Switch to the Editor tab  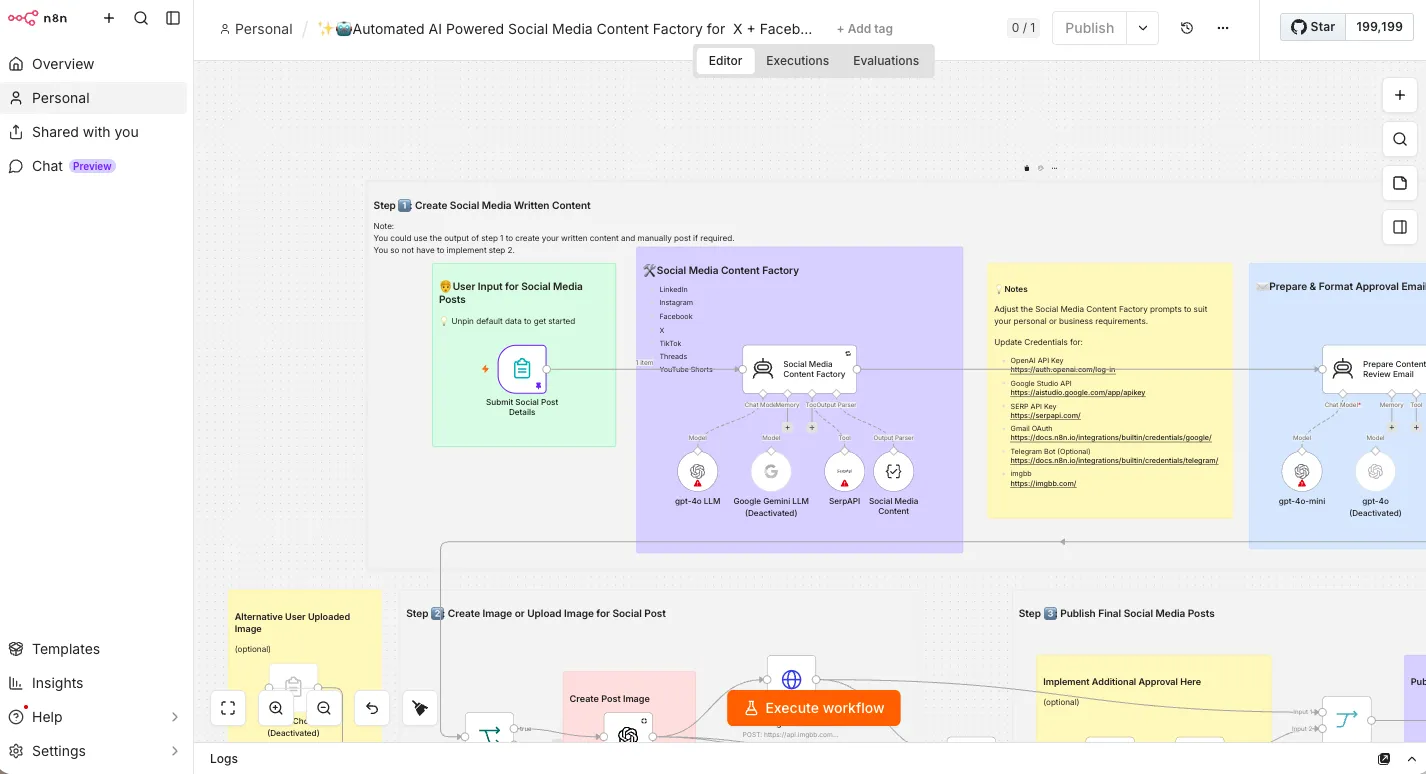725,61
